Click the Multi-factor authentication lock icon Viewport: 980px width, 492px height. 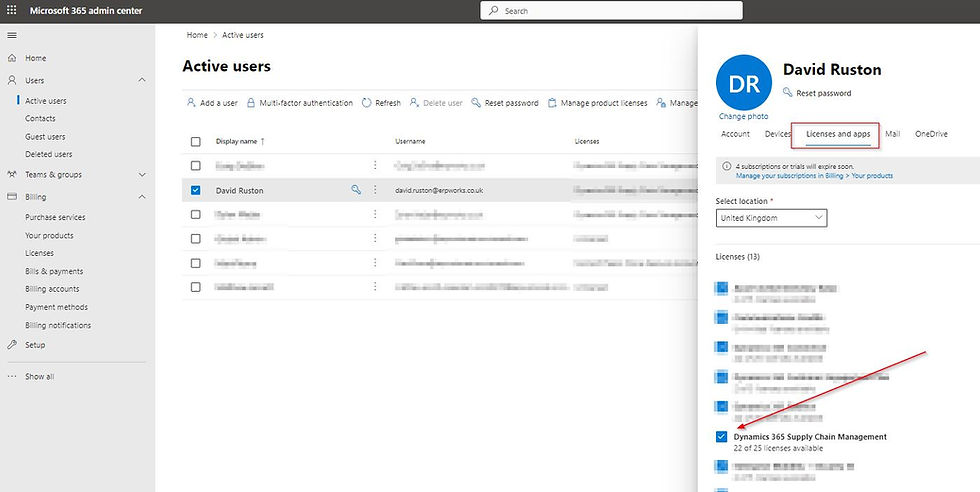251,103
